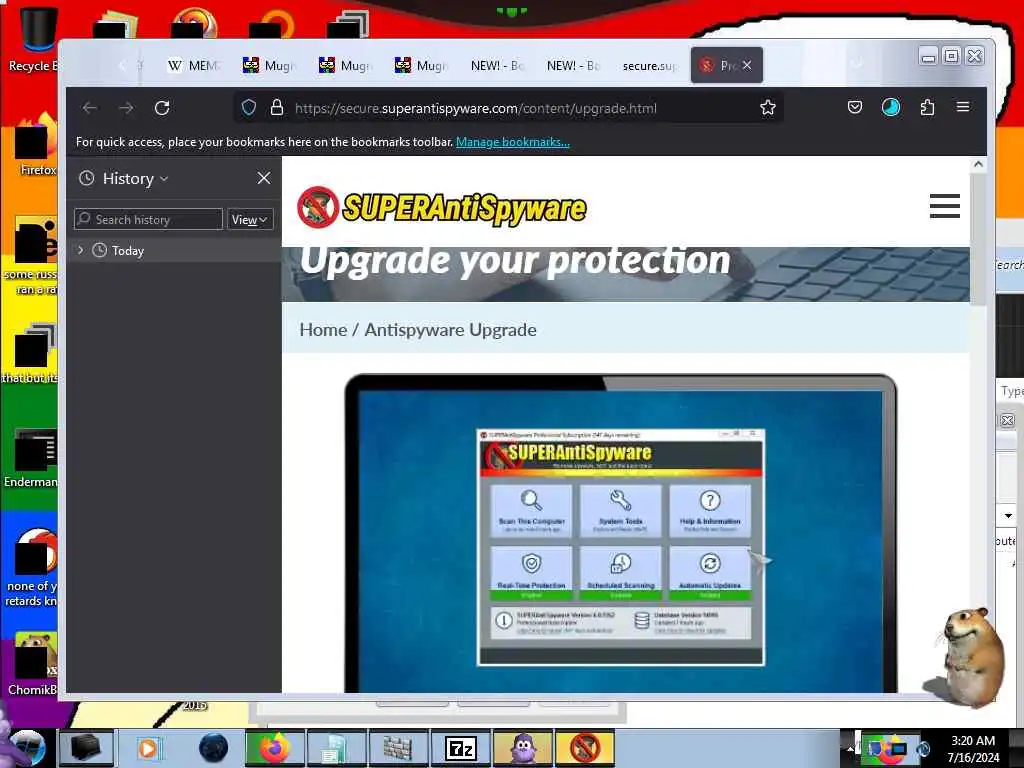Open Firefox from the taskbar
This screenshot has height=768, width=1024.
(x=274, y=748)
